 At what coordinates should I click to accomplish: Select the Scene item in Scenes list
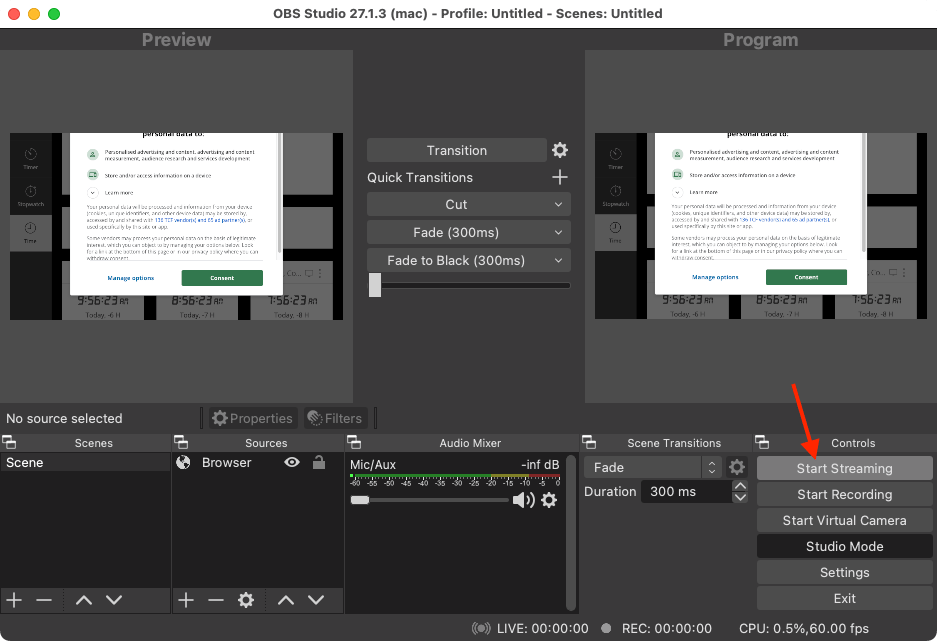[85, 462]
